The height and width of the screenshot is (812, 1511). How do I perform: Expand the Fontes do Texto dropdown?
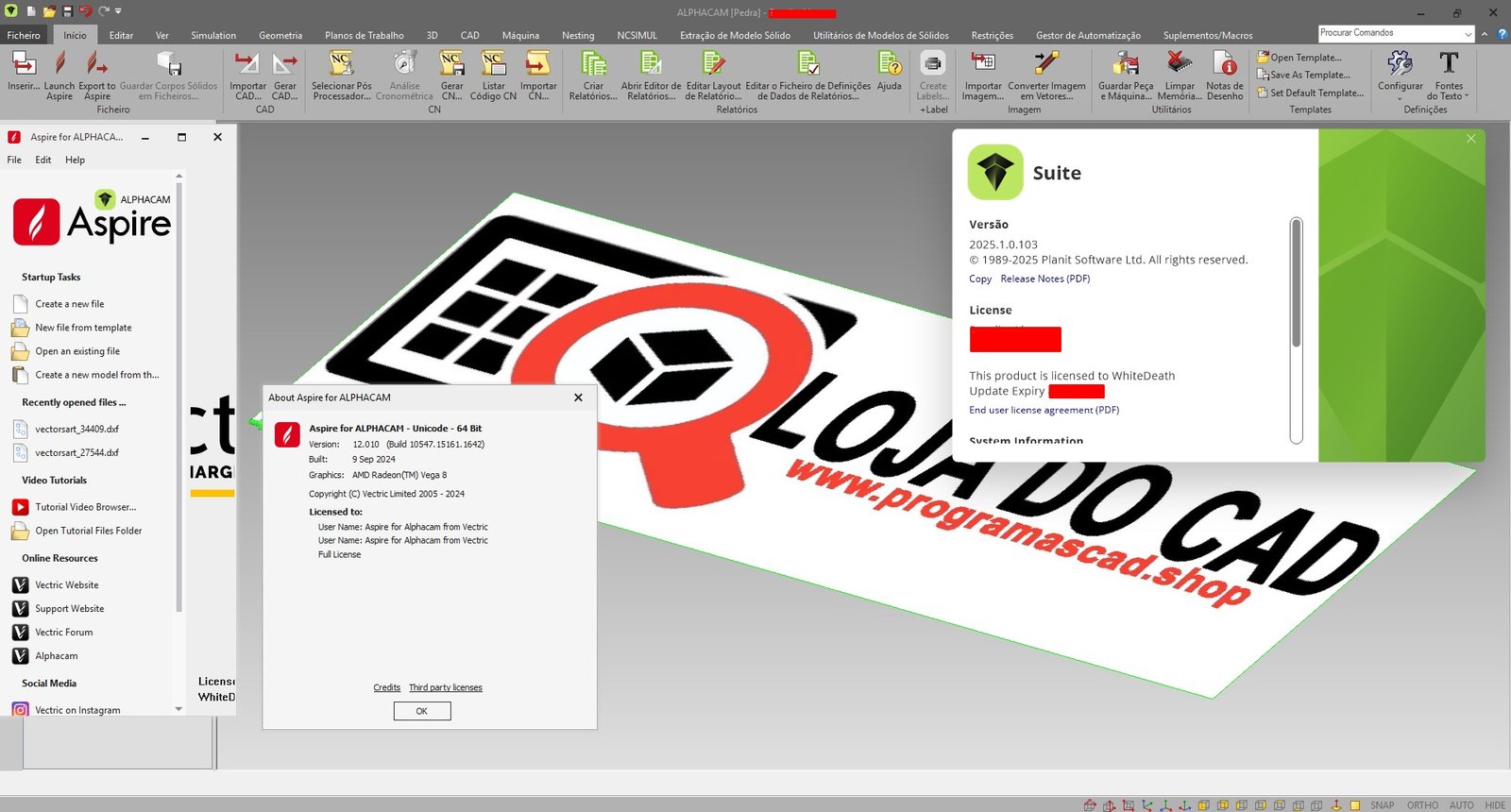tap(1467, 96)
